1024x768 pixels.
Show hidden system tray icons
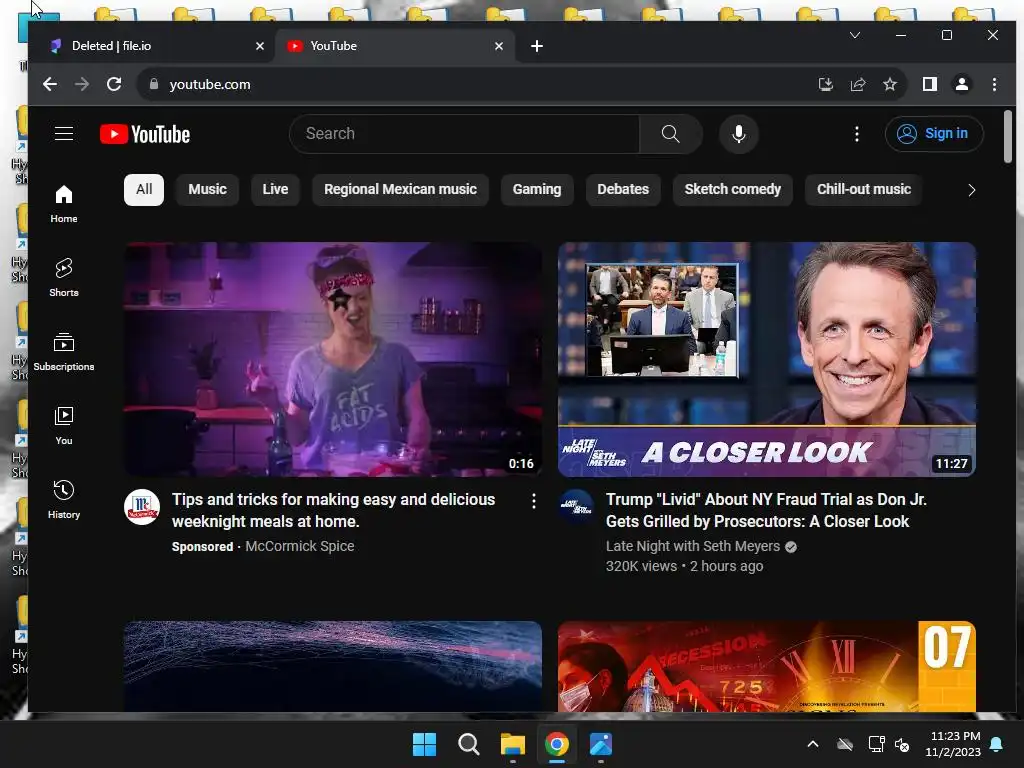click(812, 744)
